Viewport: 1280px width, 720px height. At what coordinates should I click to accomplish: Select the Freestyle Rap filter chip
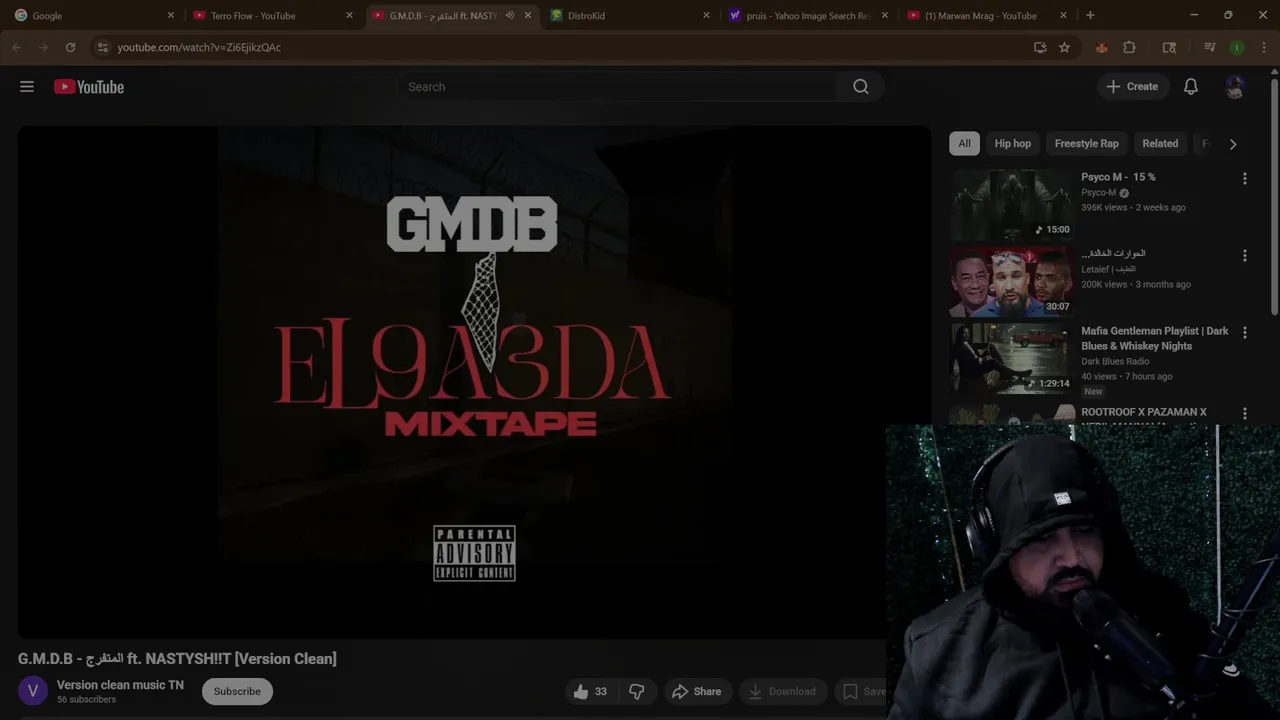(1086, 143)
